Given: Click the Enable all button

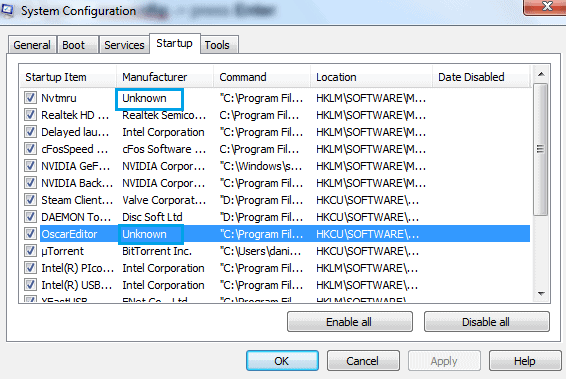Looking at the screenshot, I should [349, 322].
